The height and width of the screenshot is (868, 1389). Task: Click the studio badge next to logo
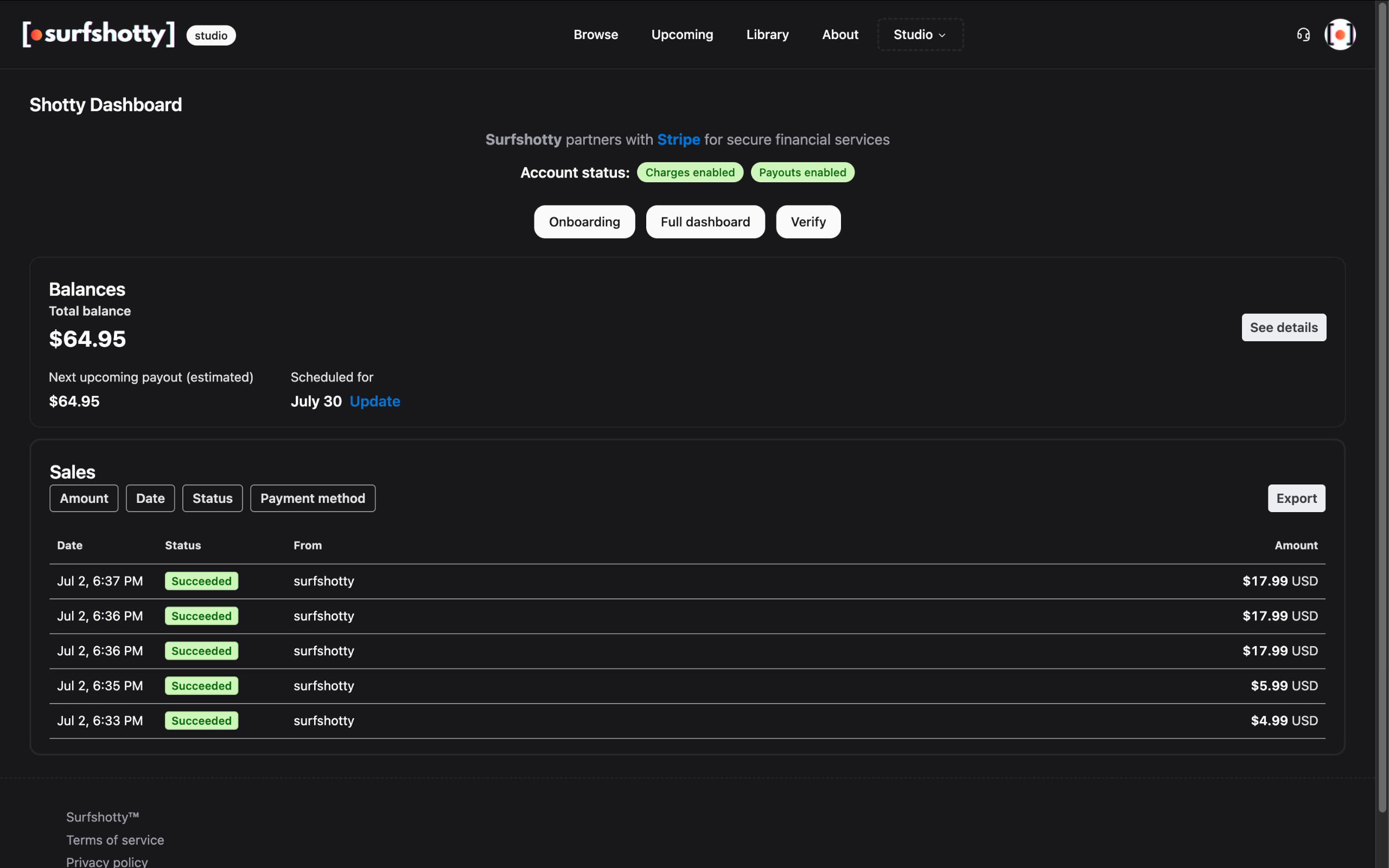211,36
